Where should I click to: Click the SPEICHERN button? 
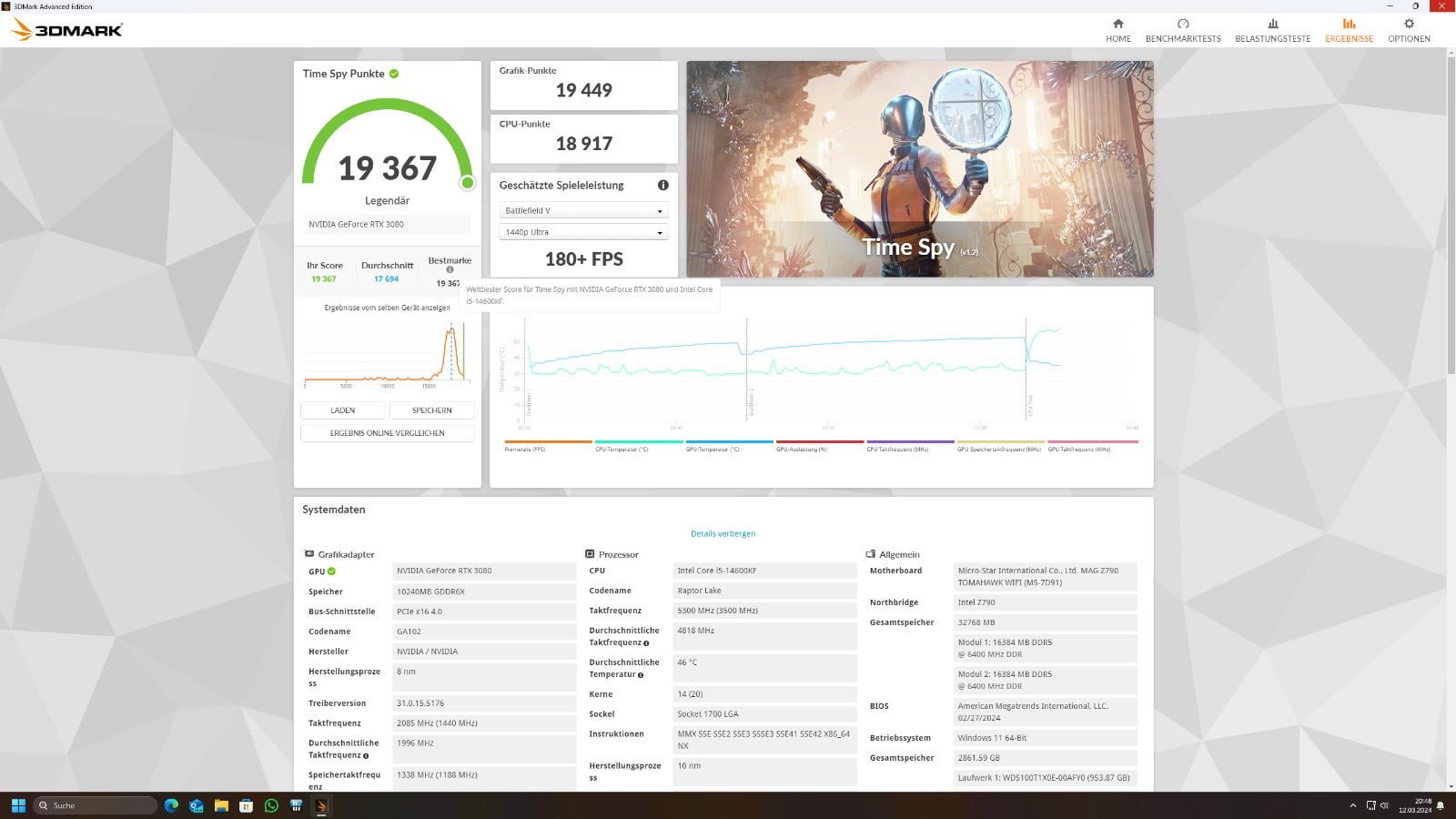coord(432,410)
